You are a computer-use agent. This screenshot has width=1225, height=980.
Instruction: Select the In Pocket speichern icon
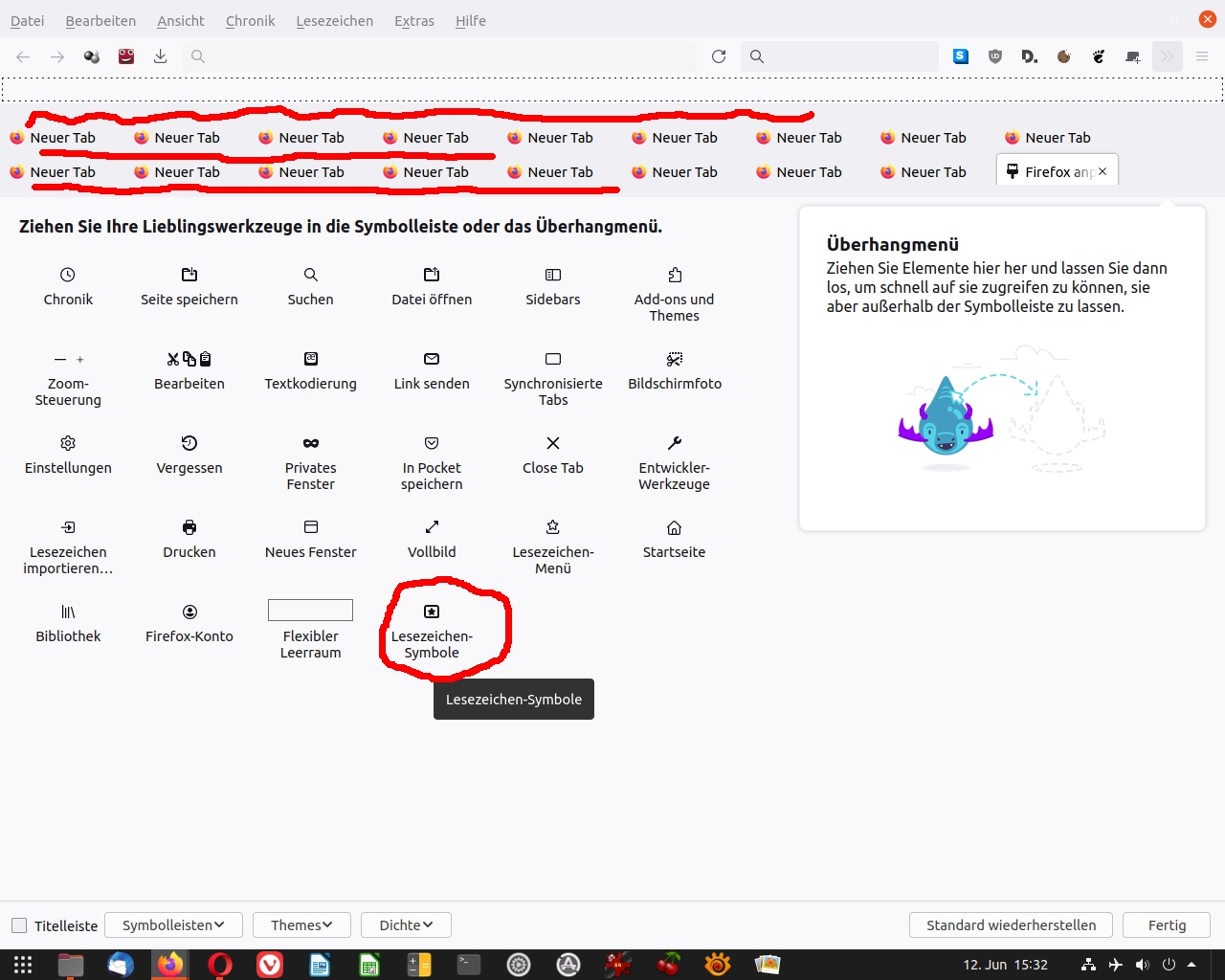pos(432,443)
